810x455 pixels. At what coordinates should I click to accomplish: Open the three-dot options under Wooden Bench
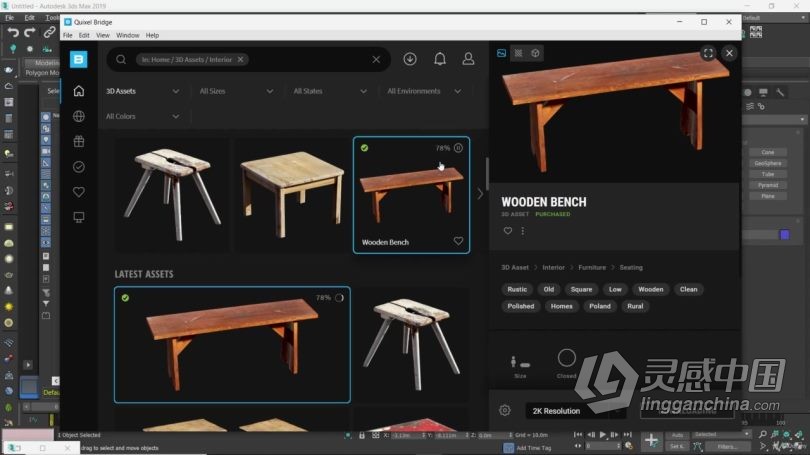523,231
